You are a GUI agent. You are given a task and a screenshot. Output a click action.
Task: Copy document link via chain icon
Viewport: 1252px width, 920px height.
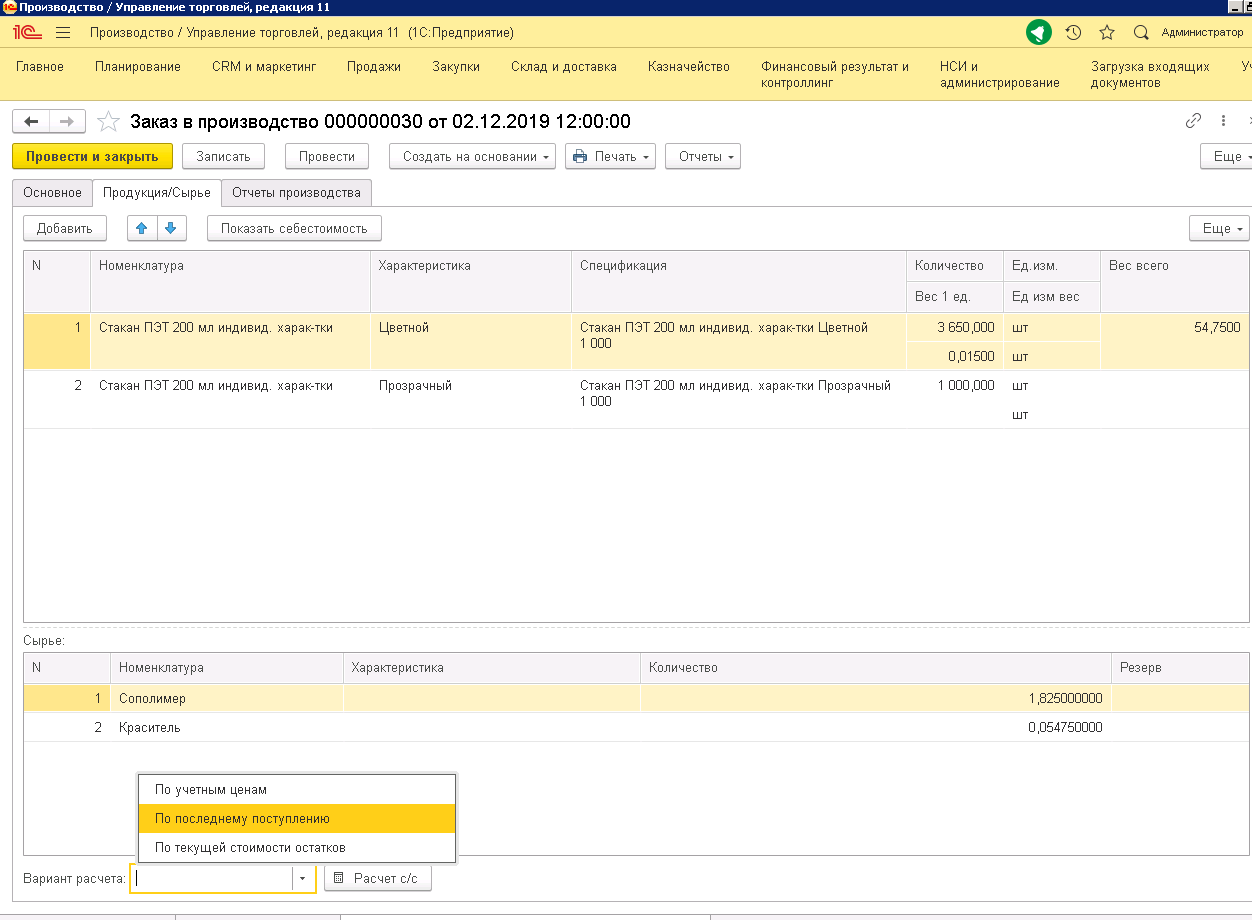point(1193,121)
